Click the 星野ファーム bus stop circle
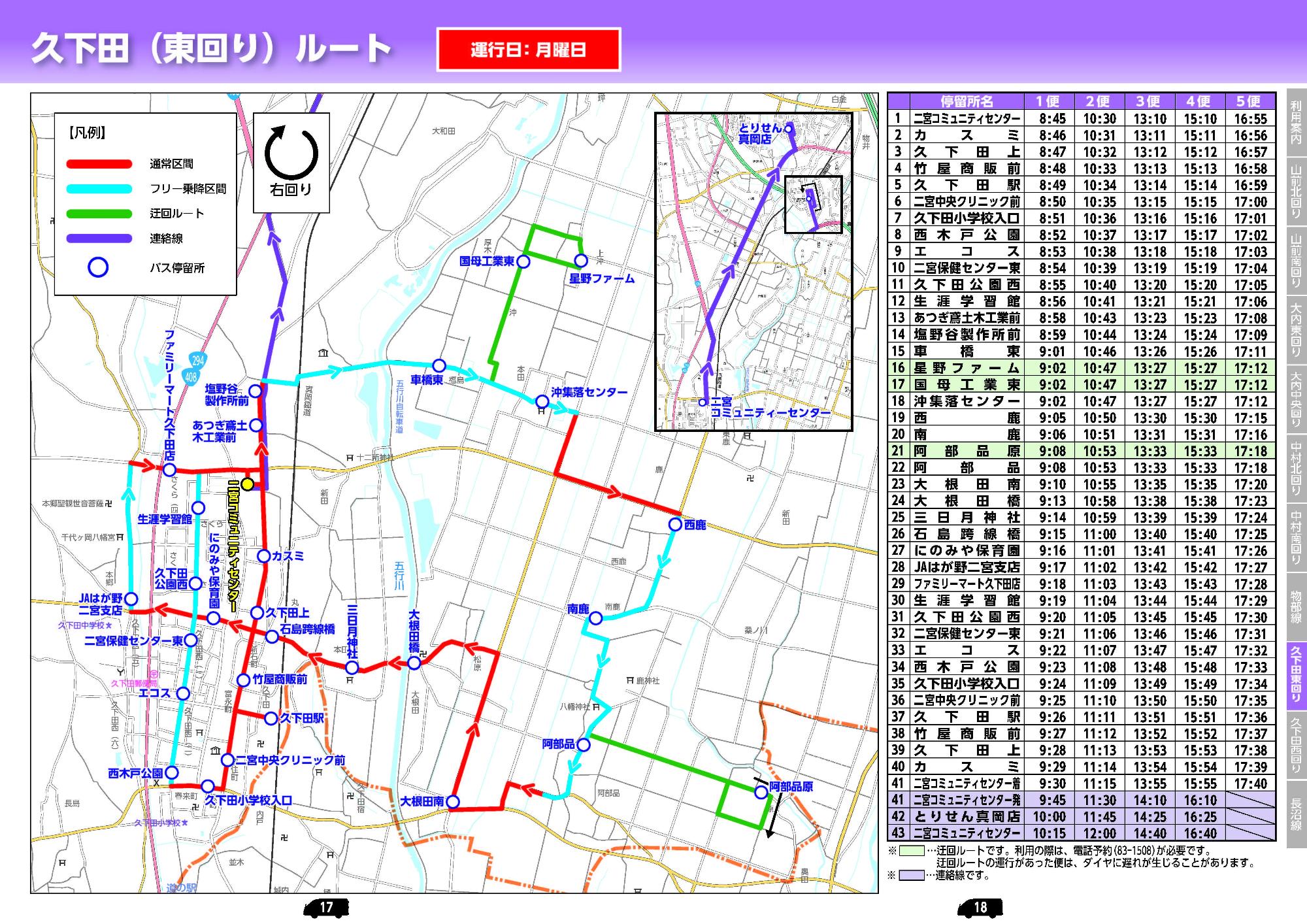This screenshot has width=1307, height=924. point(581,261)
